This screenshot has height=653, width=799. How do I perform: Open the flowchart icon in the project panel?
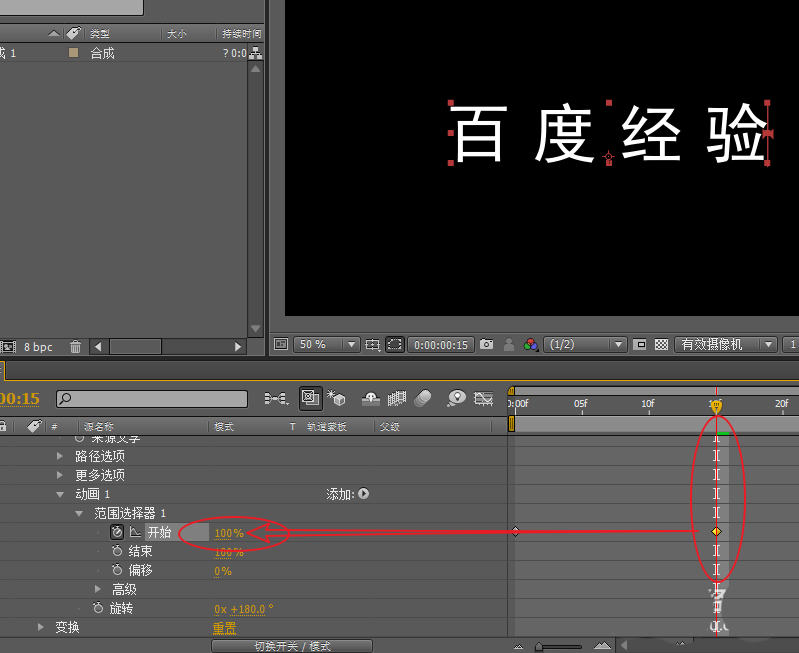click(255, 53)
